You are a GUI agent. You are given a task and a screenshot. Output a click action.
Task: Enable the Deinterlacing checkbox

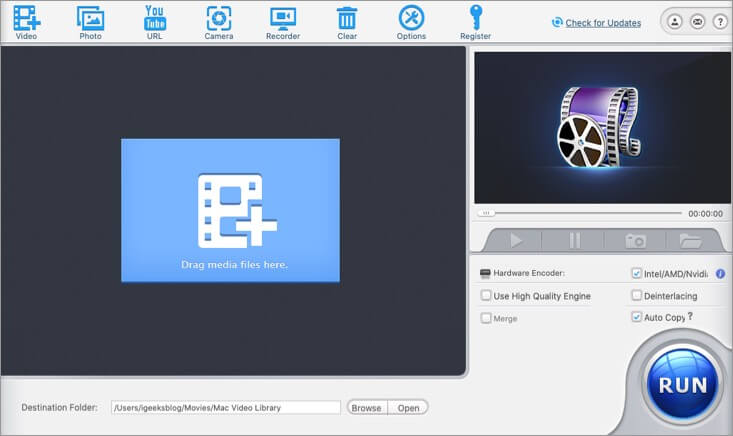(x=636, y=295)
